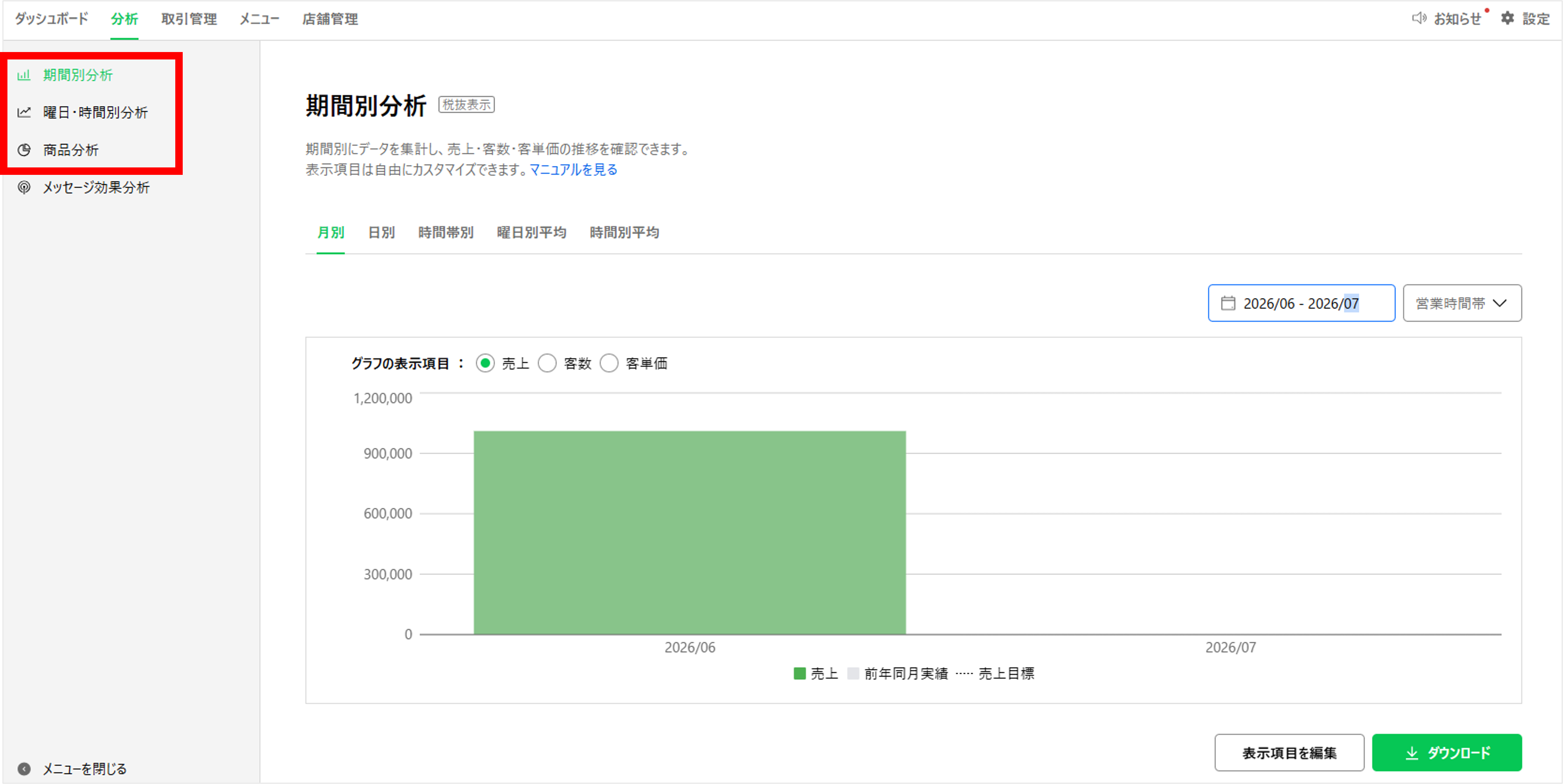Click the bar chart icon beside 期間別分析
The image size is (1563, 784).
(24, 75)
